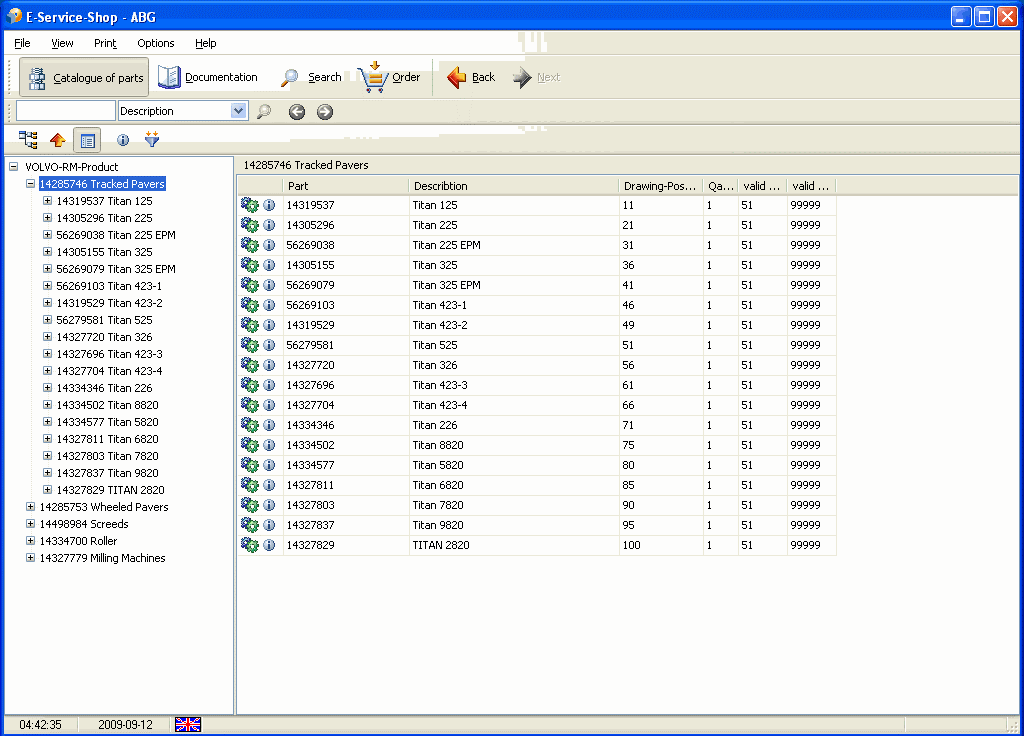Toggle the tree structure view icon
This screenshot has height=736, width=1024.
(x=28, y=140)
